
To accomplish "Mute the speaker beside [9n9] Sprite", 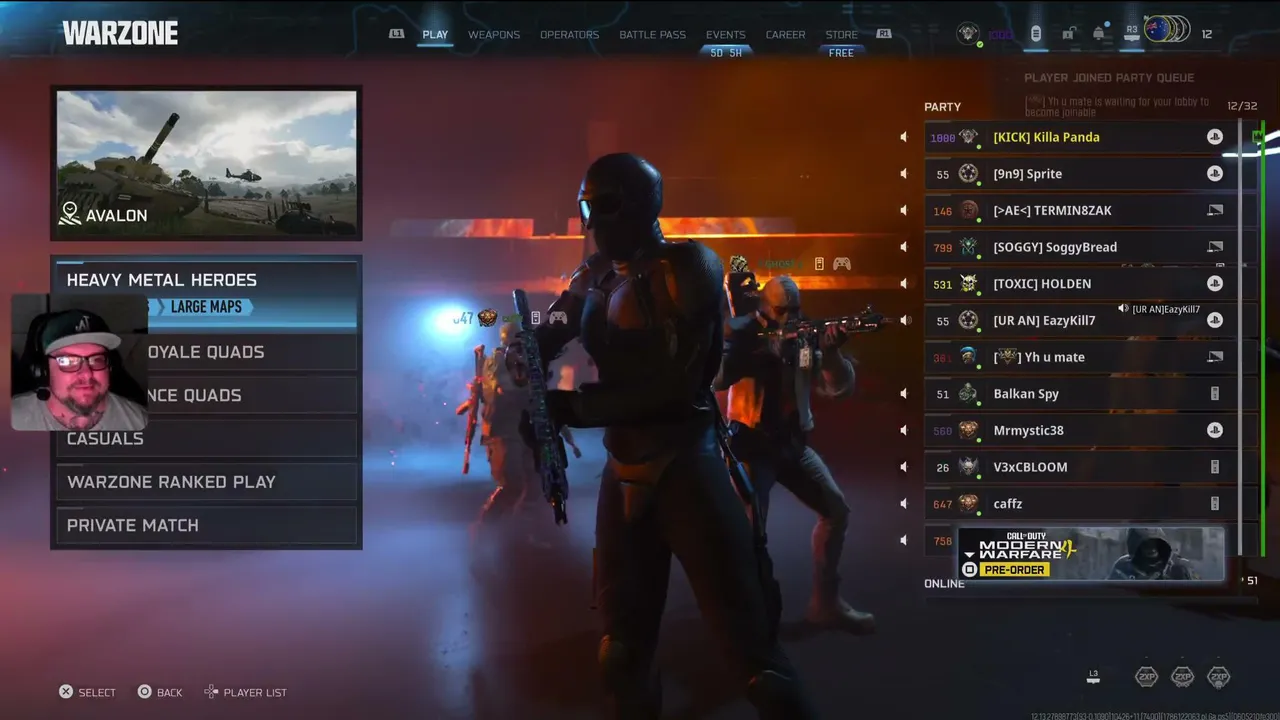I will click(x=904, y=174).
